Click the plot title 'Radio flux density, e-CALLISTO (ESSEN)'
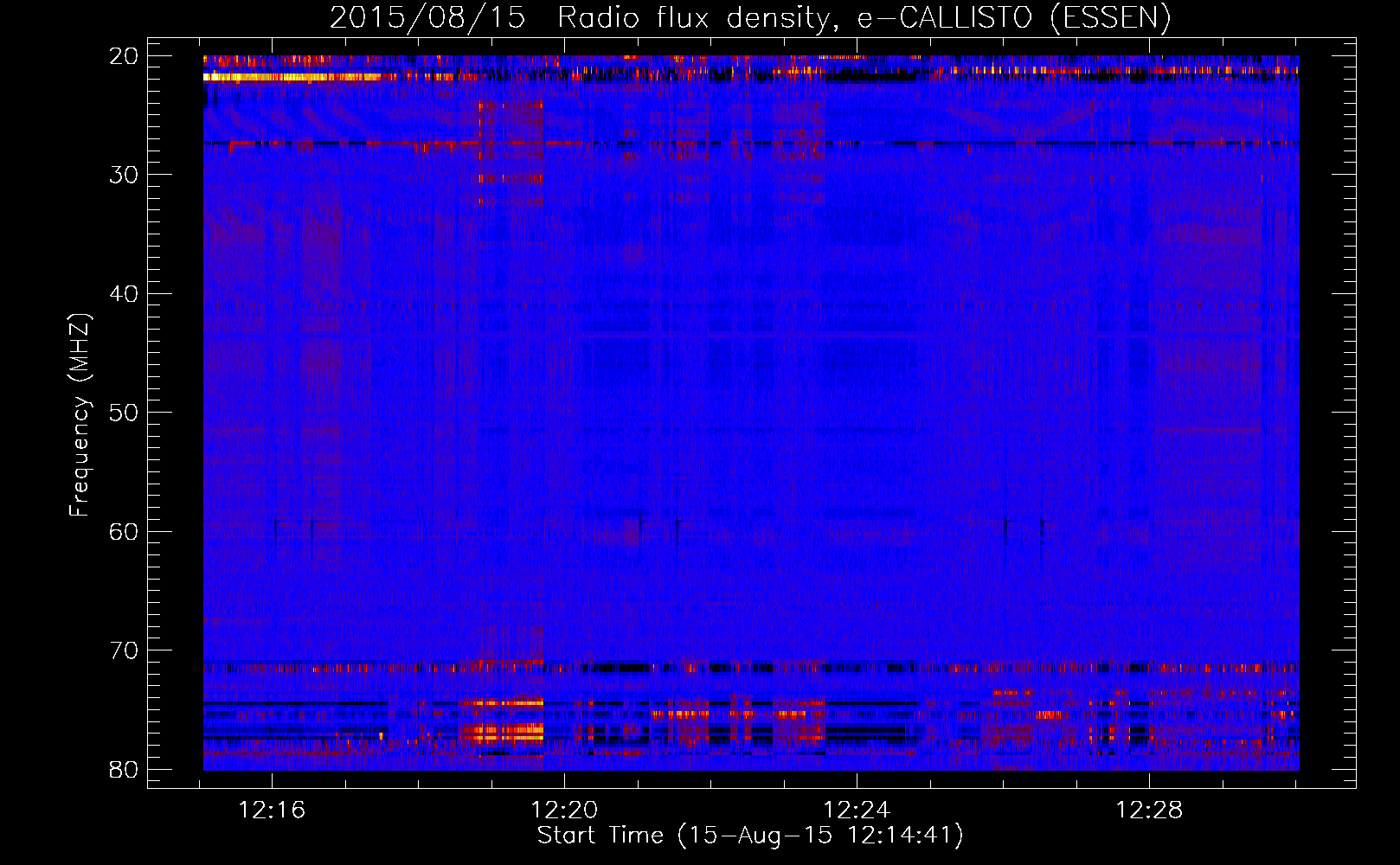The height and width of the screenshot is (865, 1400). [864, 18]
